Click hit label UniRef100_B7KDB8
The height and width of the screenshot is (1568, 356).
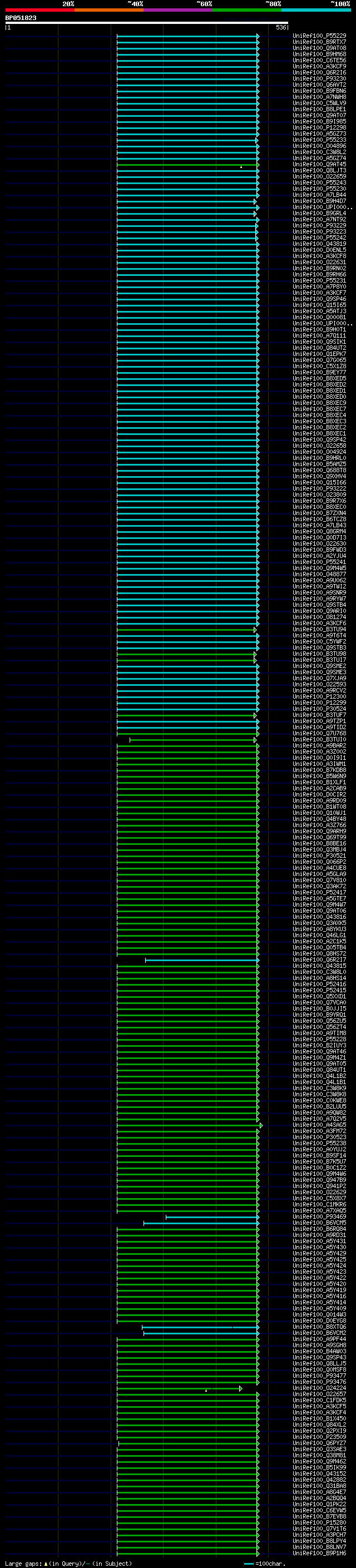(x=319, y=770)
